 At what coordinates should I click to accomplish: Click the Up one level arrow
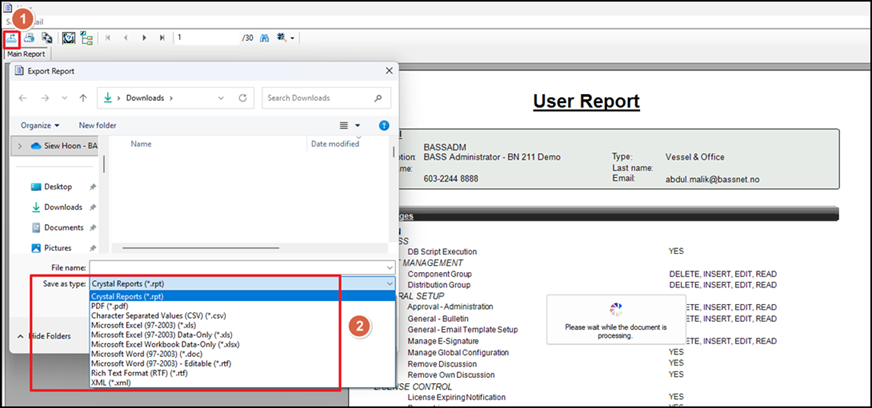pyautogui.click(x=83, y=98)
